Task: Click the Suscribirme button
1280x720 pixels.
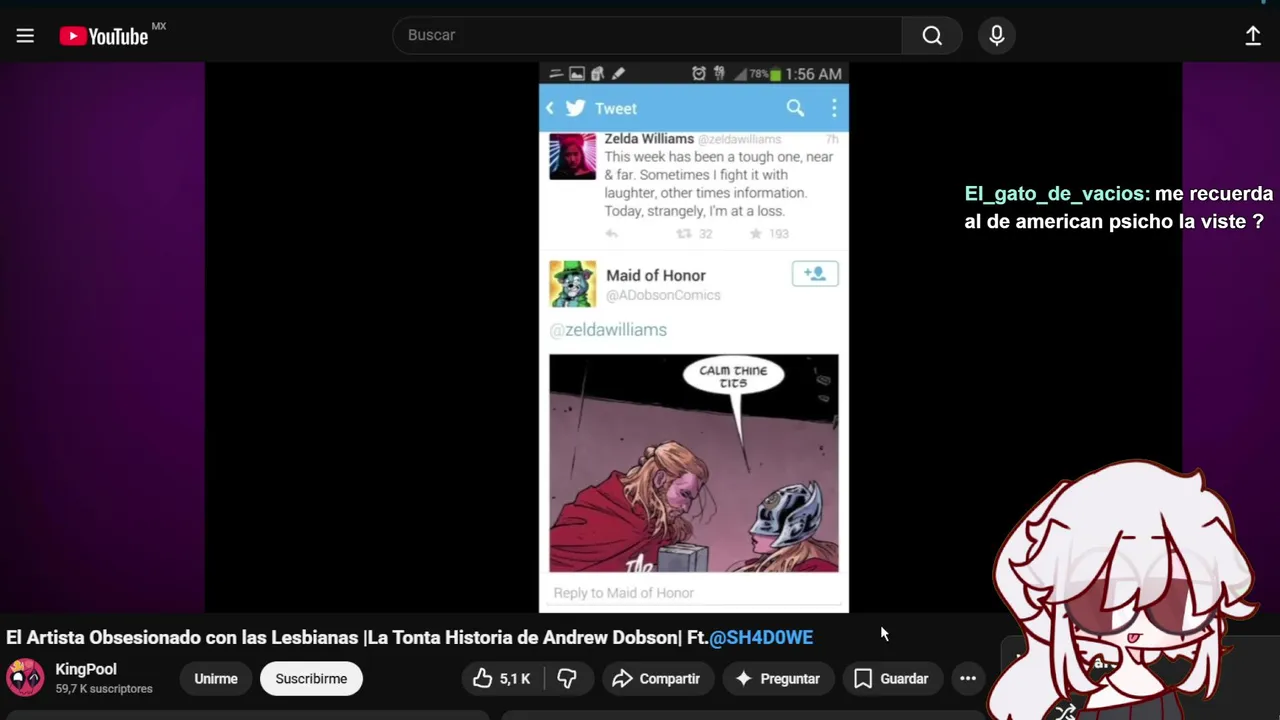Action: (x=311, y=678)
